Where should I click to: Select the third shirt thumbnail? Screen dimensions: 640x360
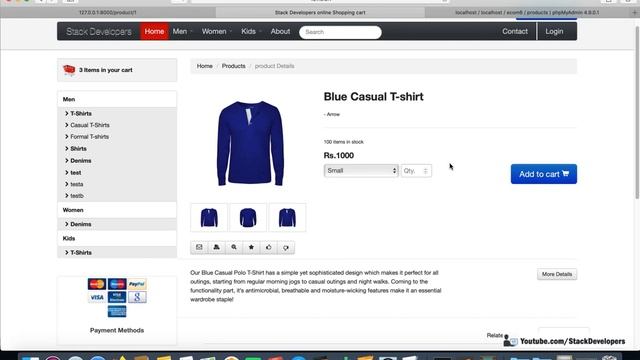click(287, 218)
